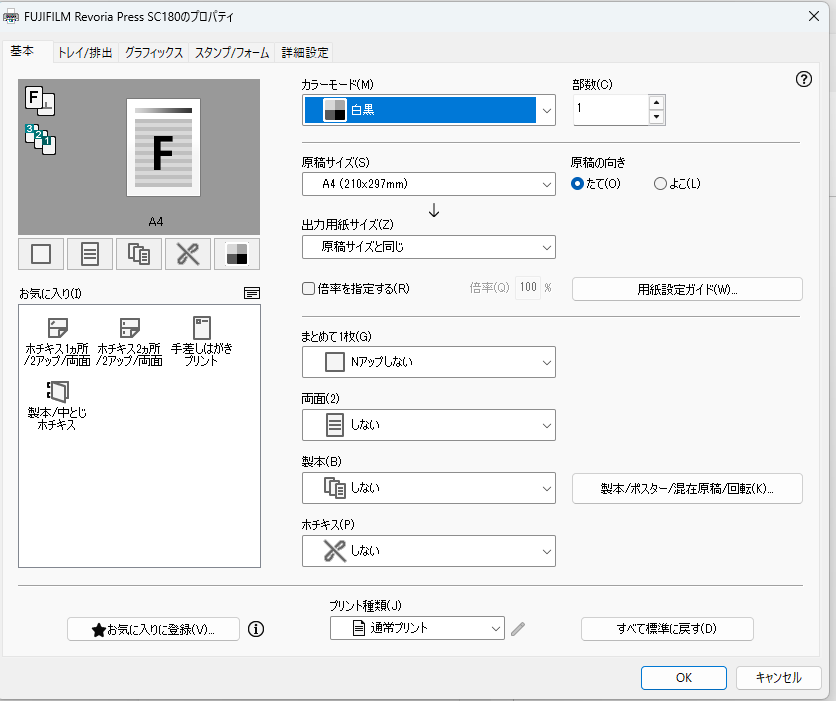This screenshot has width=836, height=701.
Task: Select the よこ orientation radio button
Action: coord(660,183)
